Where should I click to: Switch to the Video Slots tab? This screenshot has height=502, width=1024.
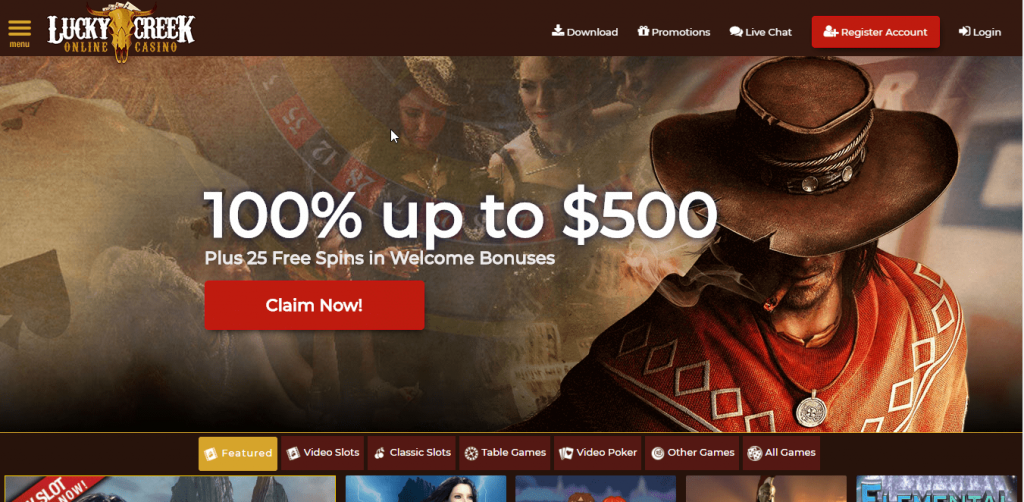point(323,453)
